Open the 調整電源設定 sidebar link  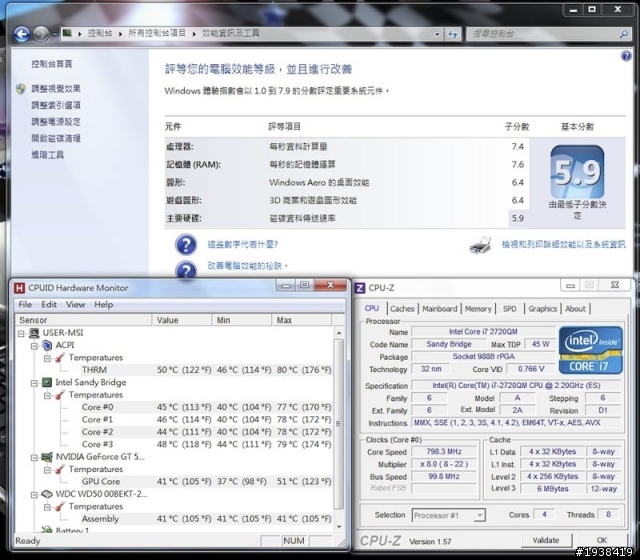pos(56,122)
